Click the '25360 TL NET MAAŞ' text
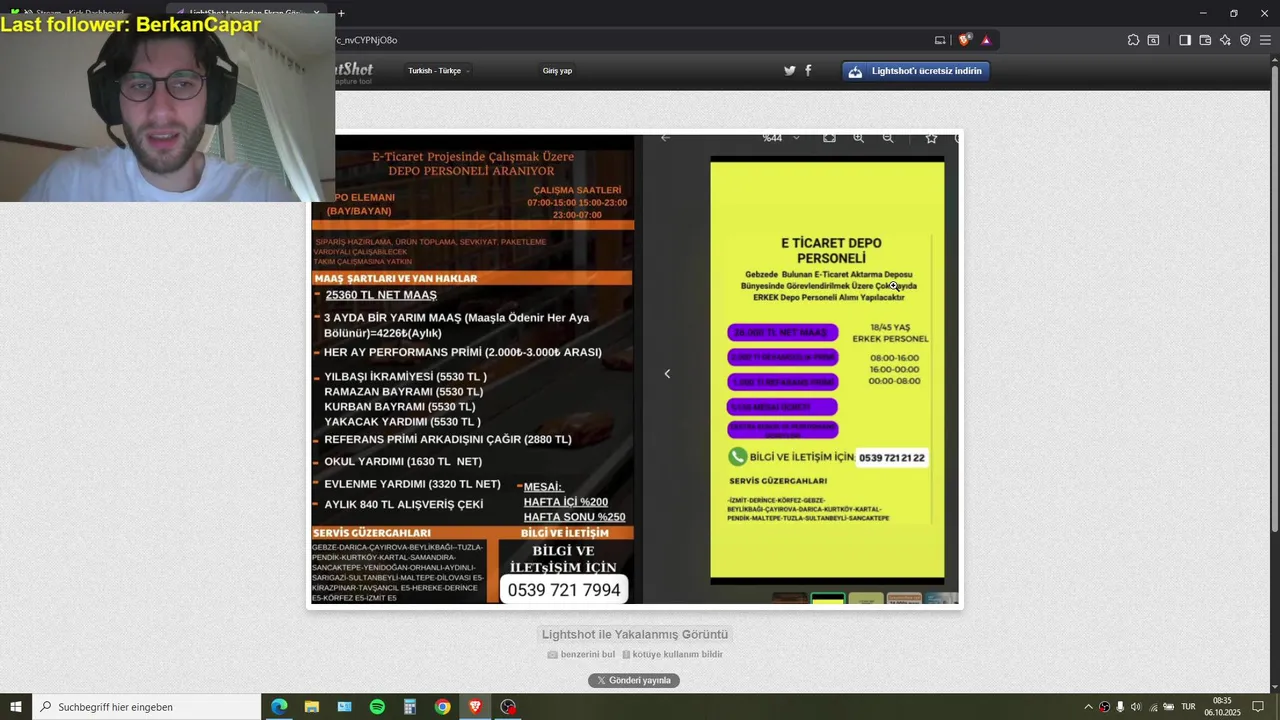The height and width of the screenshot is (720, 1280). 381,295
